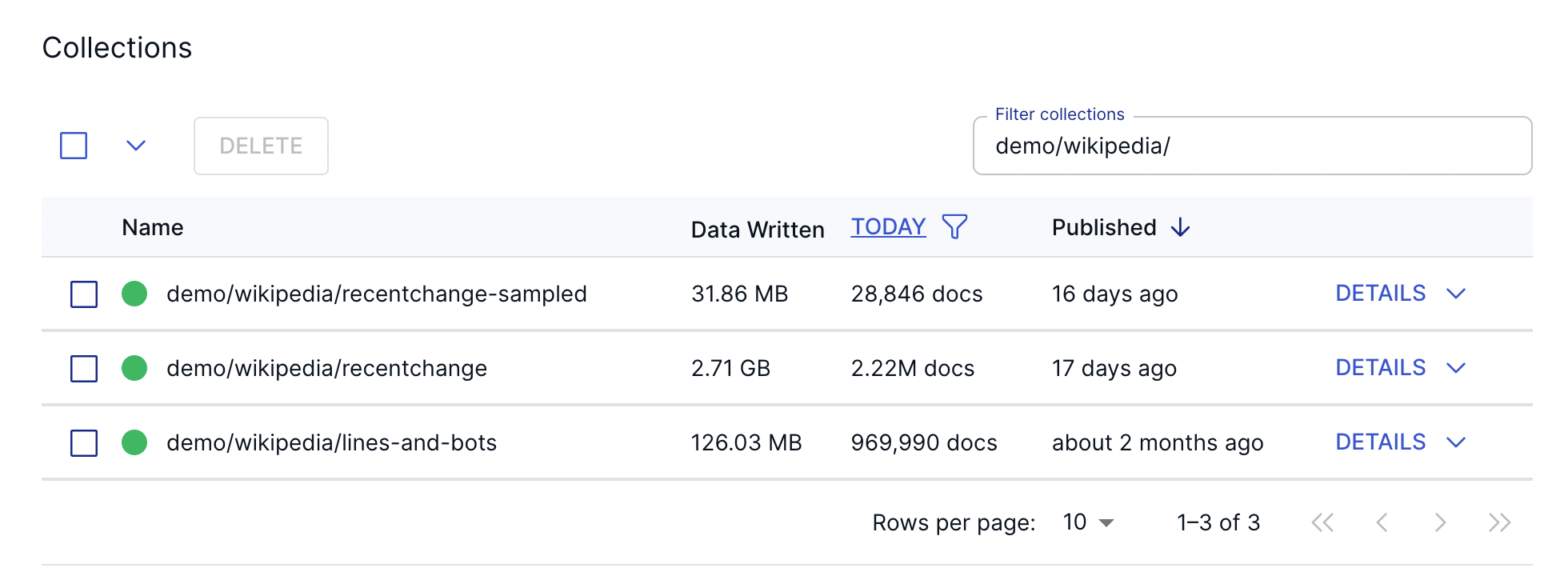This screenshot has height=584, width=1568.
Task: Click the 1–3 of 3 pagination label
Action: (x=1218, y=522)
